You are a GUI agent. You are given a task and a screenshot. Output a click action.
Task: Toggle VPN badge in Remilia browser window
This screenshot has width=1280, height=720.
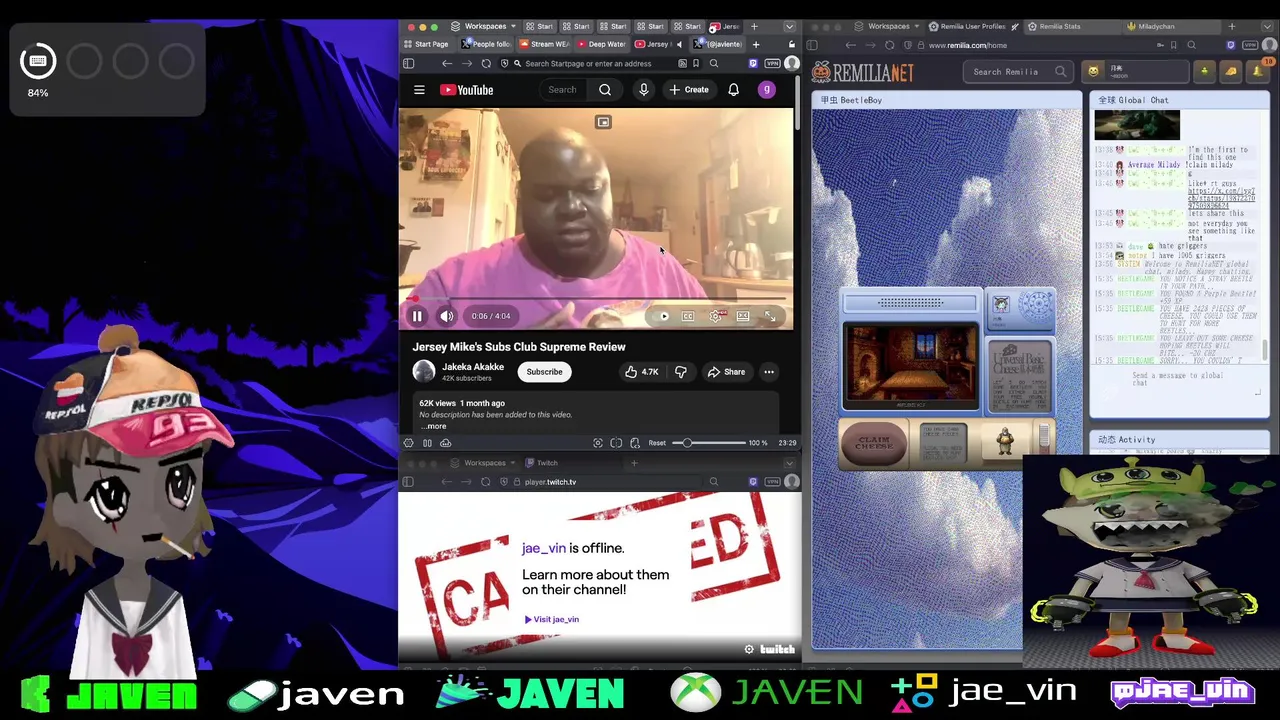[1250, 45]
